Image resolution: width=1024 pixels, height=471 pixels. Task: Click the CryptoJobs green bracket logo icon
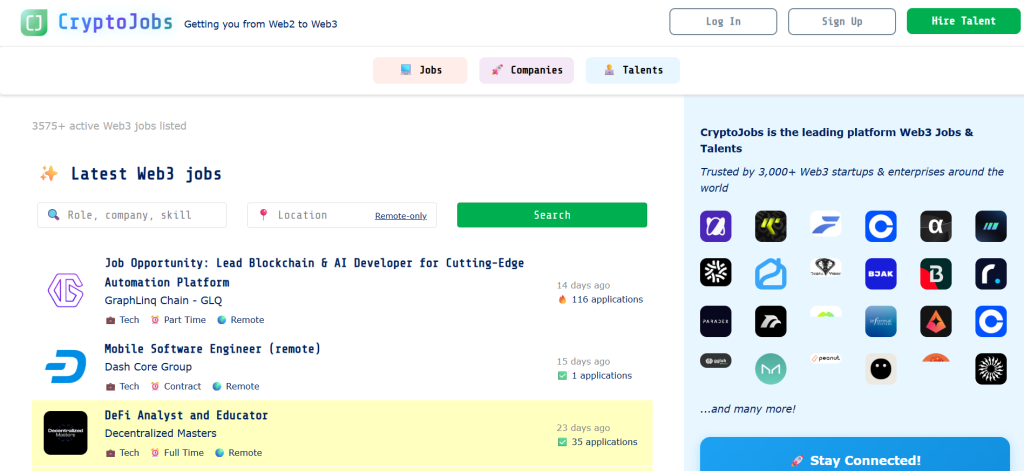pos(34,22)
